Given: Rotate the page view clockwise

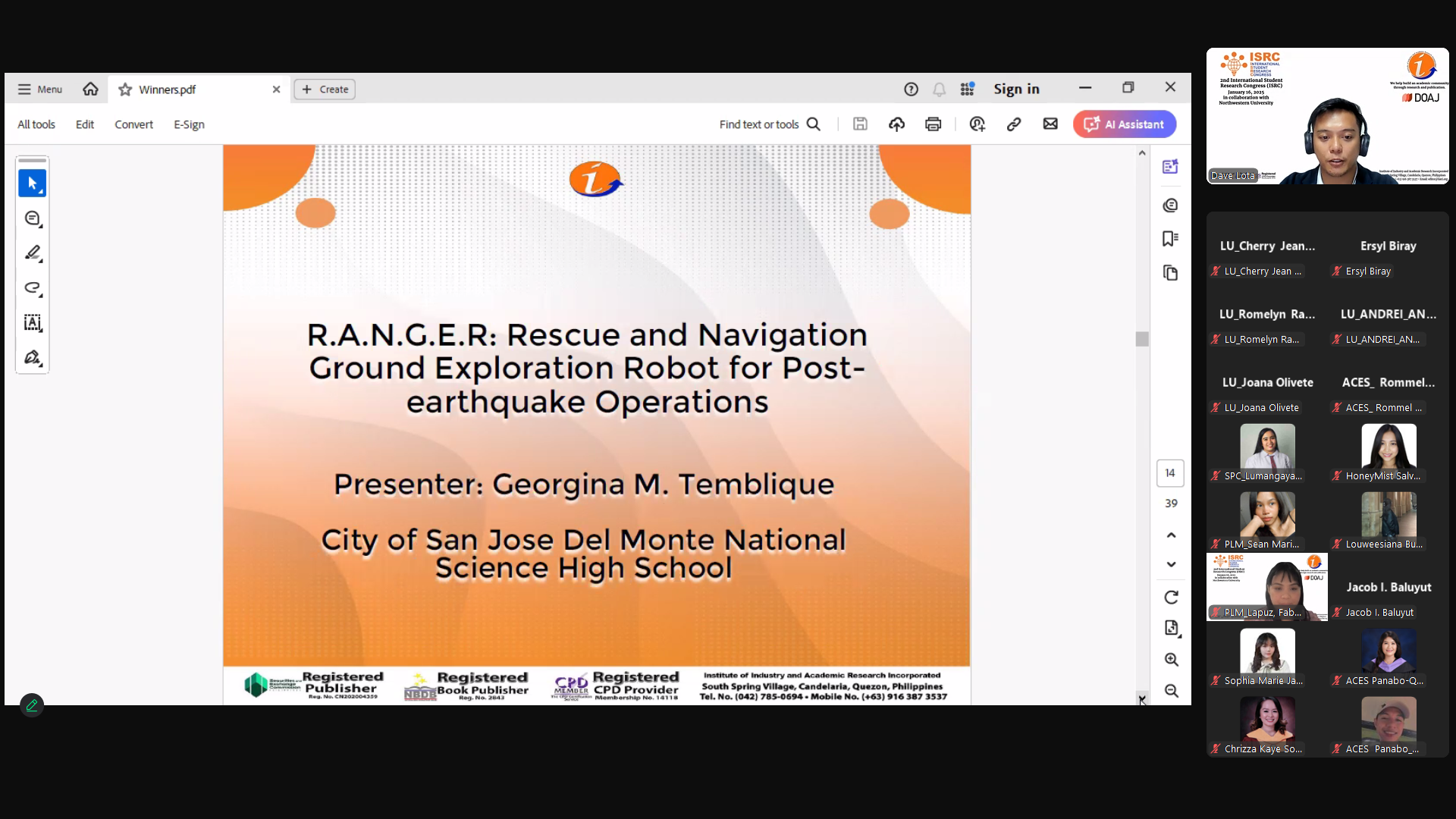Looking at the screenshot, I should [x=1171, y=598].
